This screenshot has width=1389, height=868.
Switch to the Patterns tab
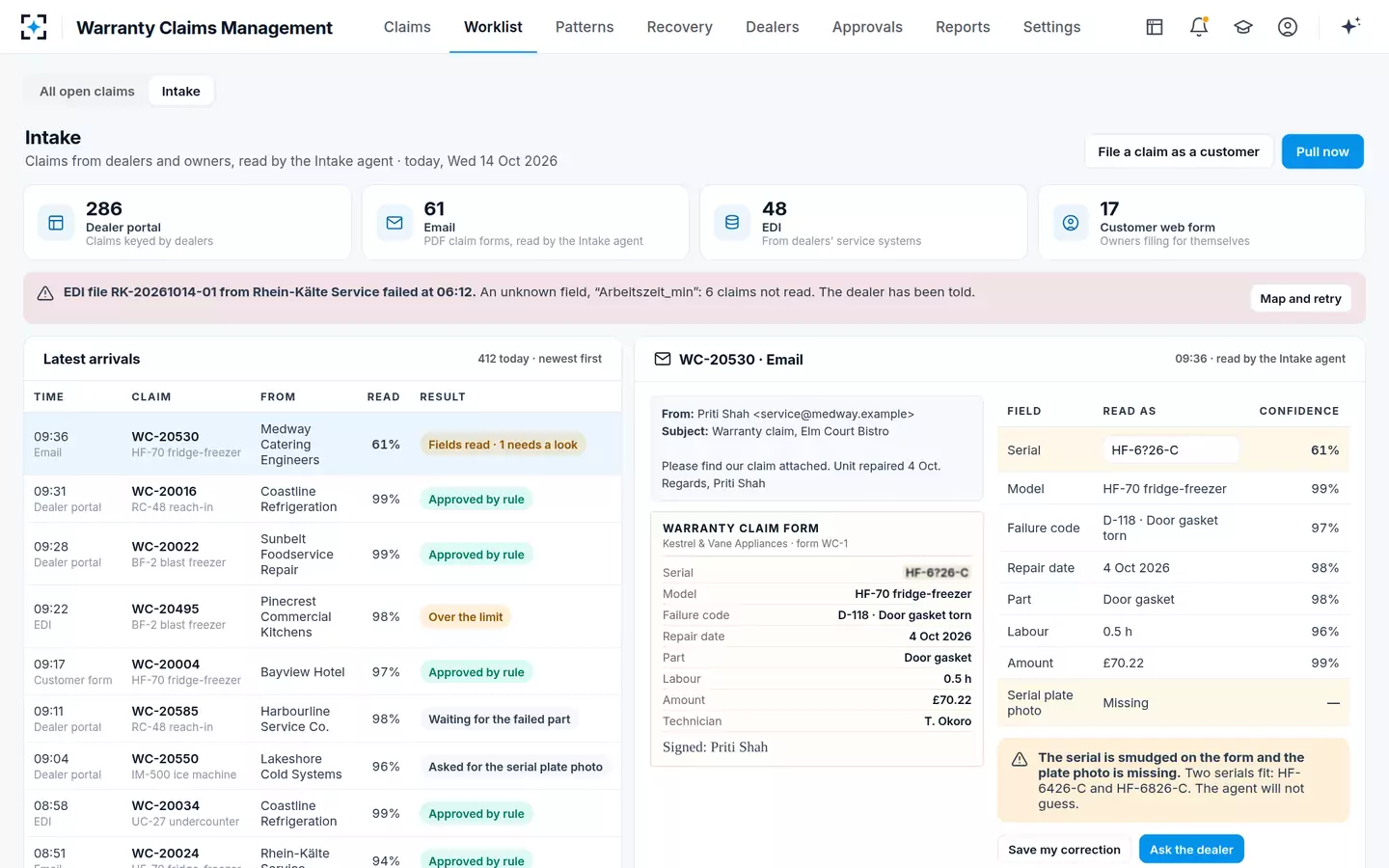click(x=585, y=27)
